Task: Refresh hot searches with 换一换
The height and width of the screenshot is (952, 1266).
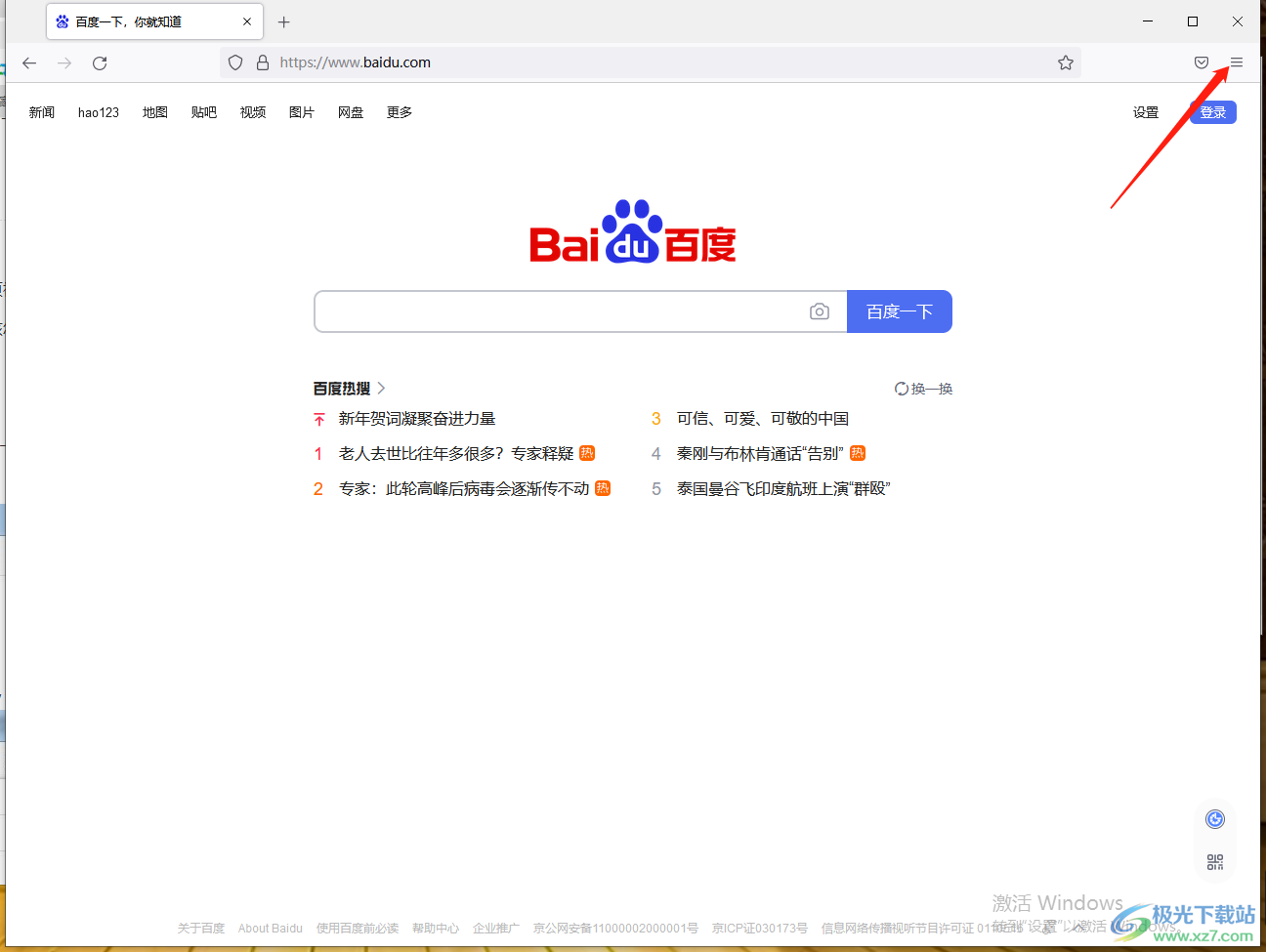Action: click(x=923, y=389)
